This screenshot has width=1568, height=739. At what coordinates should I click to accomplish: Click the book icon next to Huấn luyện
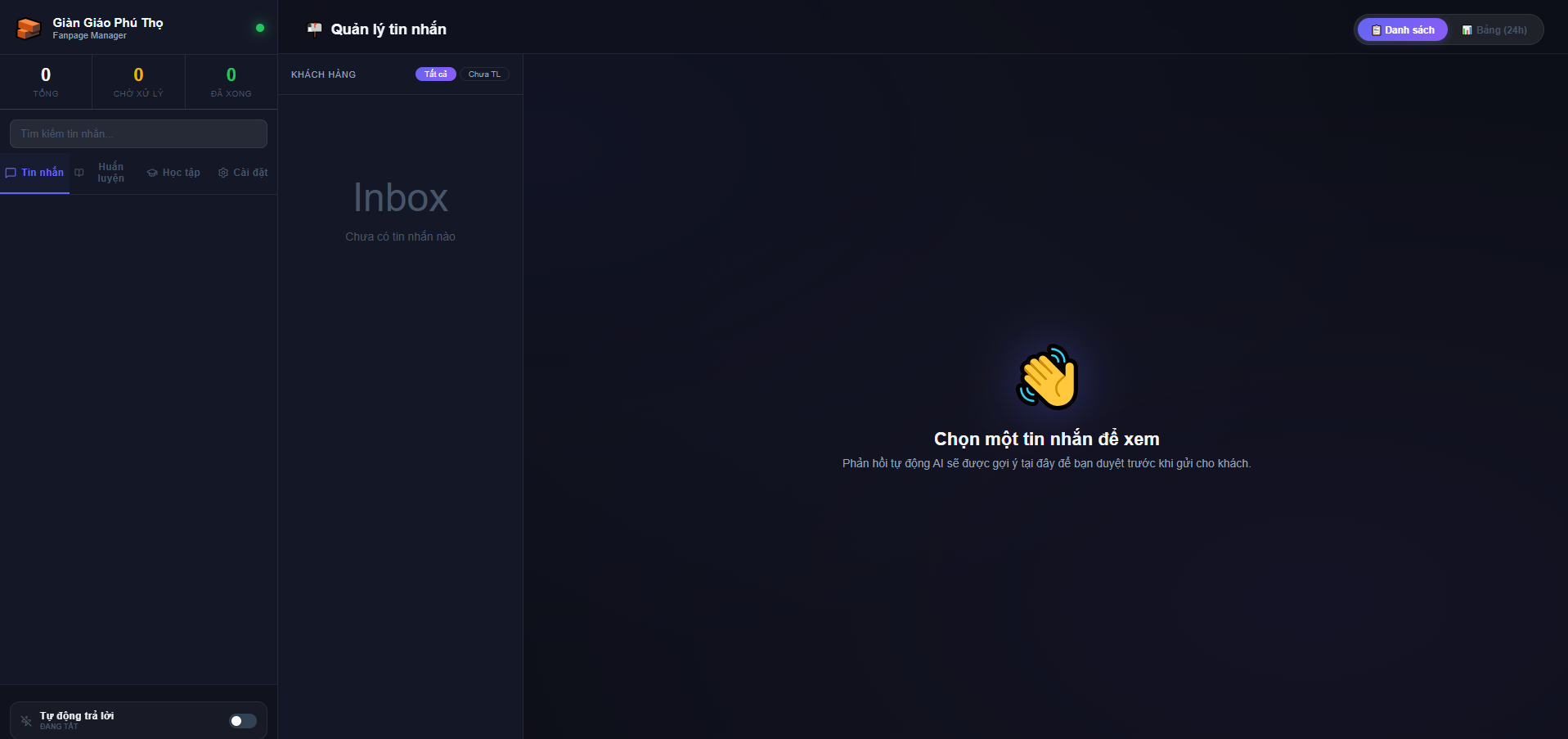[79, 173]
